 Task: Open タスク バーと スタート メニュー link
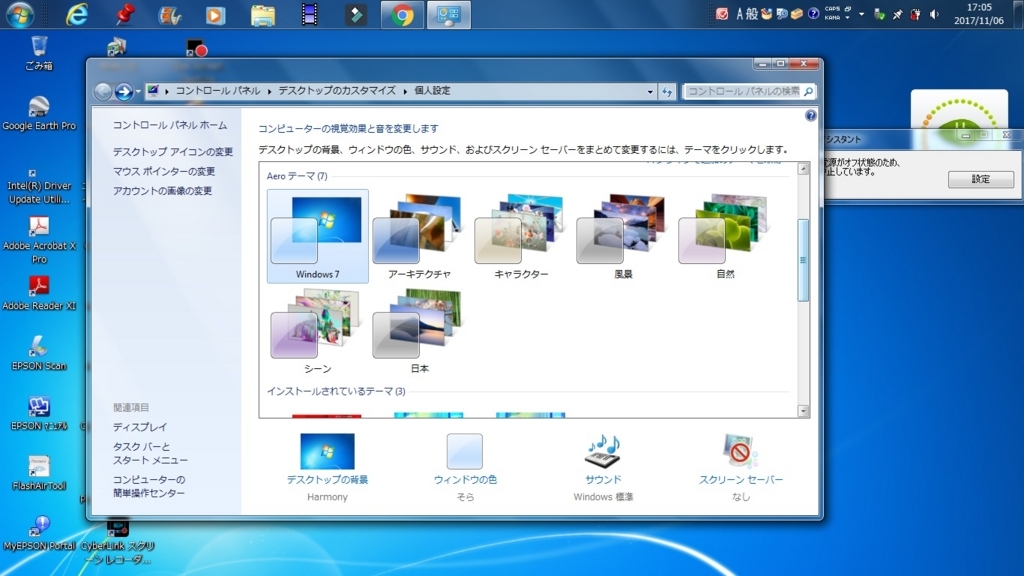(x=150, y=453)
